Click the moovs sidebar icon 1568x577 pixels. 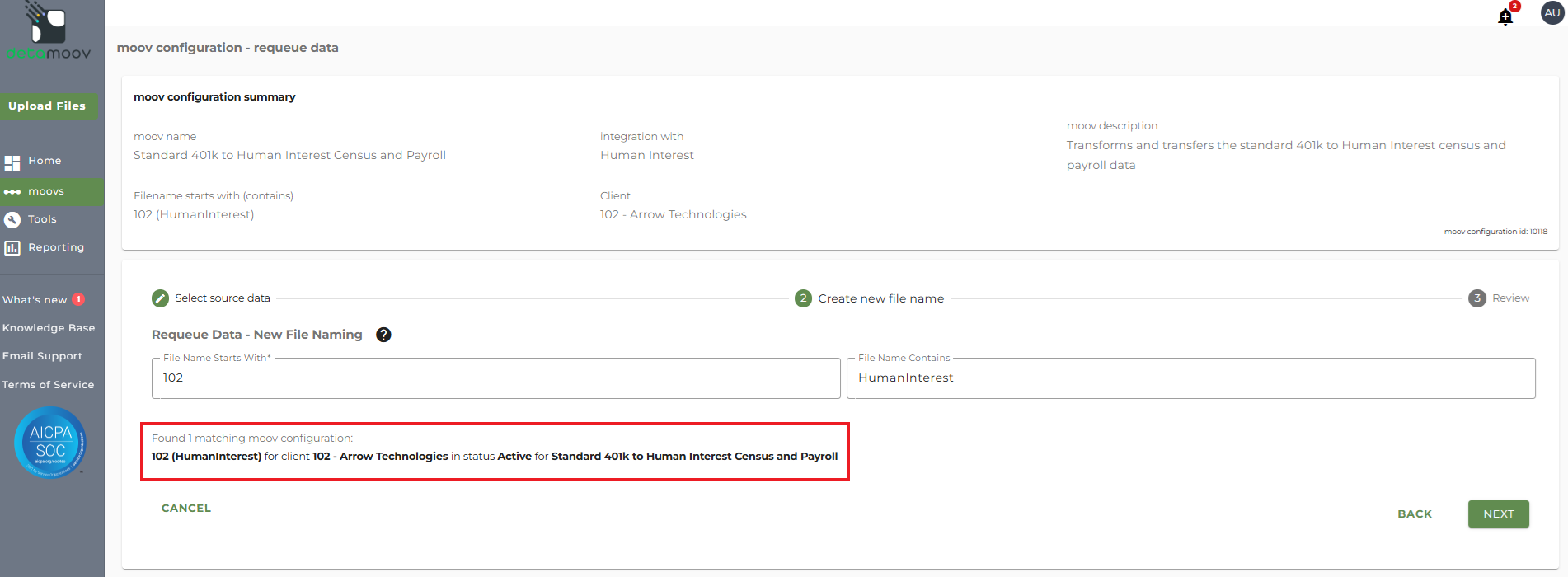tap(12, 191)
